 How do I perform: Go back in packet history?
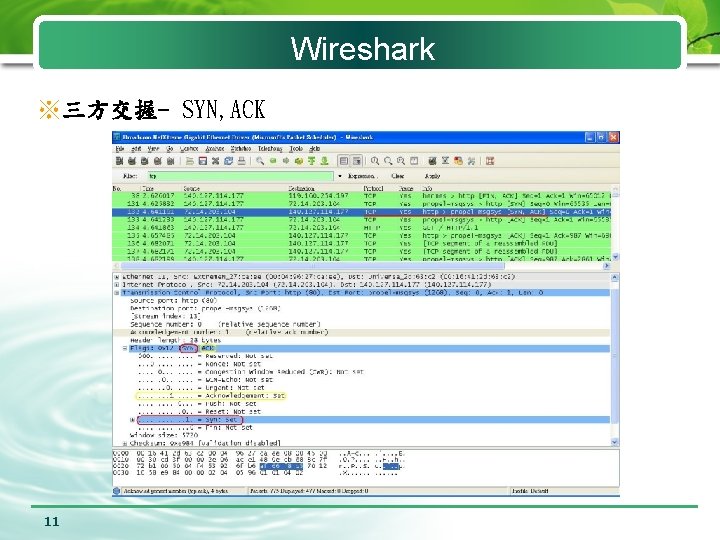pyautogui.click(x=273, y=161)
